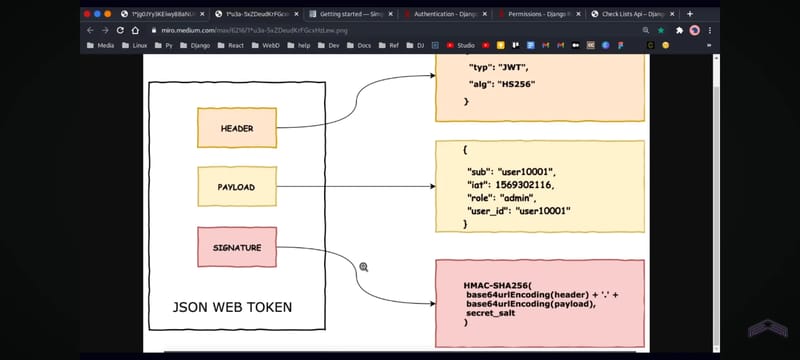800x360 pixels.
Task: Open the Figma bookmark icon
Action: [620, 45]
